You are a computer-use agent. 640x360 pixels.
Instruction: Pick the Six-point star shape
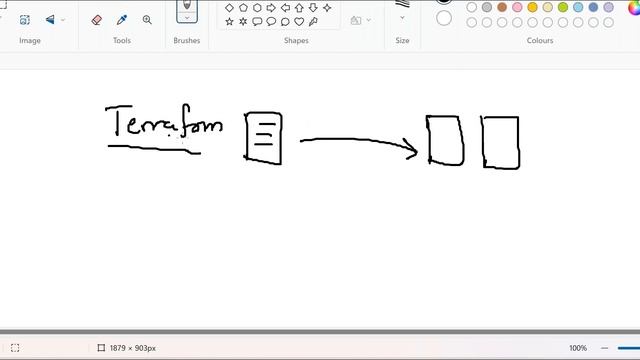tap(243, 22)
